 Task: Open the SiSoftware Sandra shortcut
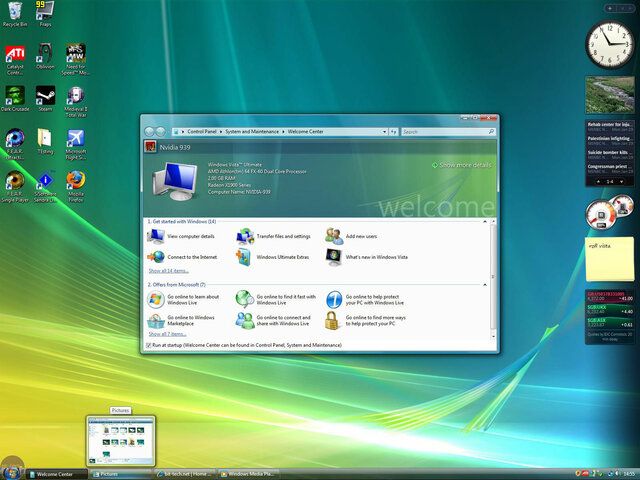[45, 187]
